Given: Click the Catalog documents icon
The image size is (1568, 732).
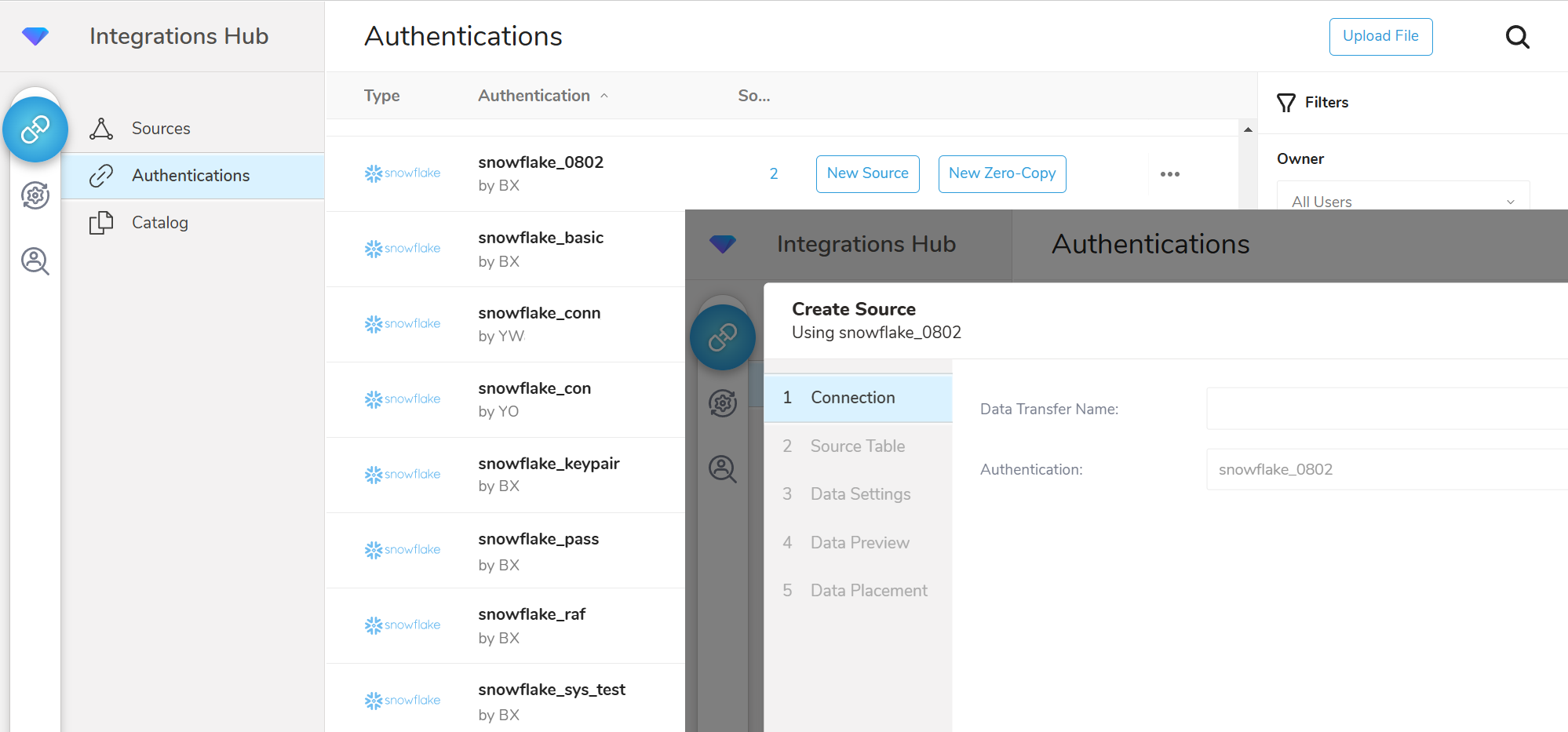Looking at the screenshot, I should (x=101, y=223).
